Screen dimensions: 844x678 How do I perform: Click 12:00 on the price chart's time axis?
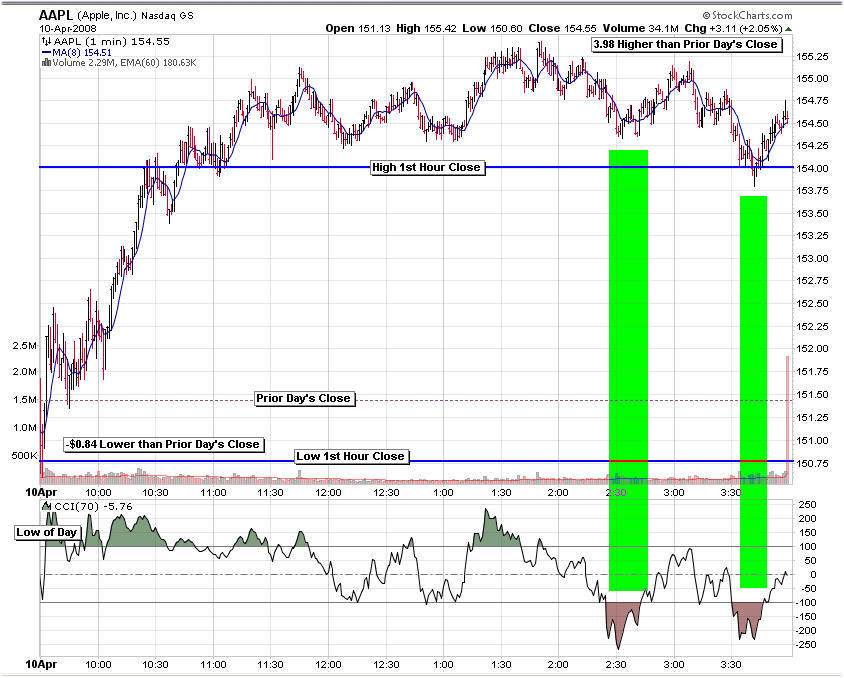point(328,492)
